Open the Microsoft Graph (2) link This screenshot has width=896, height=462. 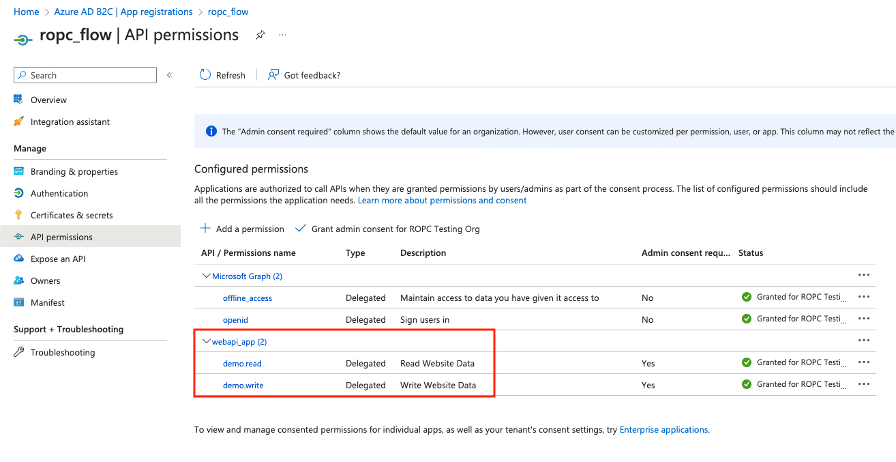point(247,276)
